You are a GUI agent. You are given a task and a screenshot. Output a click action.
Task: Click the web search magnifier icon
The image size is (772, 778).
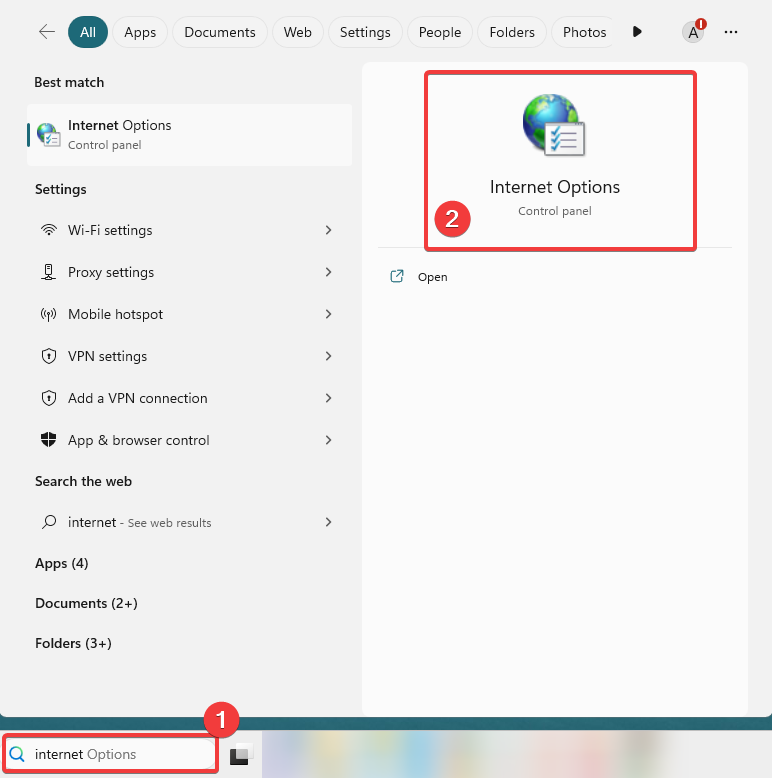pyautogui.click(x=49, y=522)
